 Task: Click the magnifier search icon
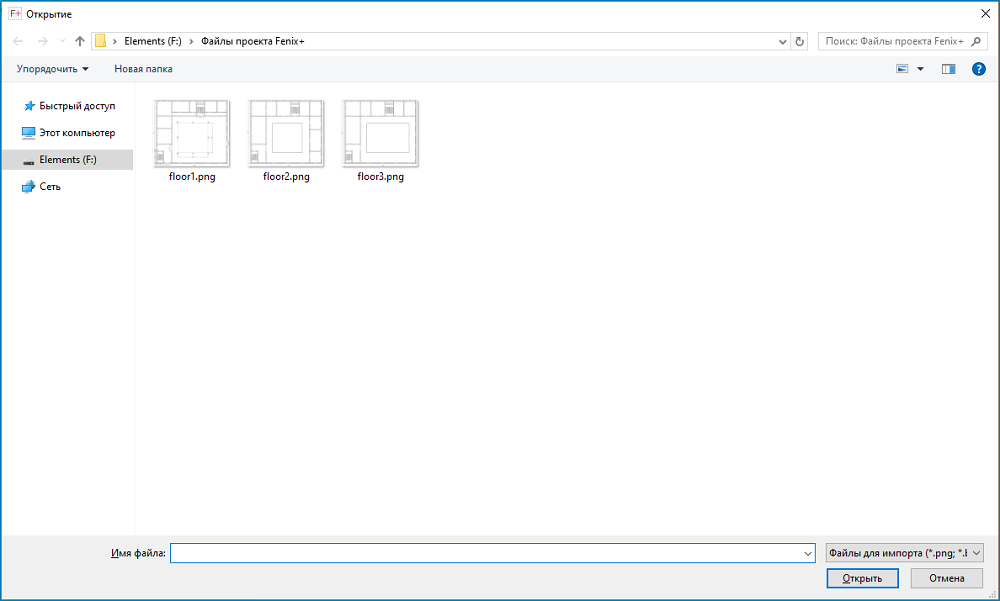[x=976, y=41]
